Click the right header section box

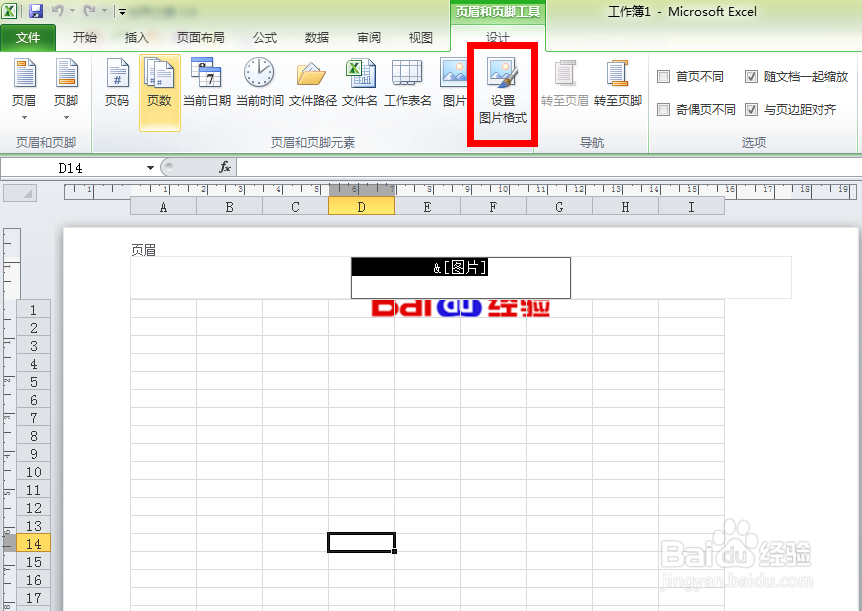[x=681, y=278]
